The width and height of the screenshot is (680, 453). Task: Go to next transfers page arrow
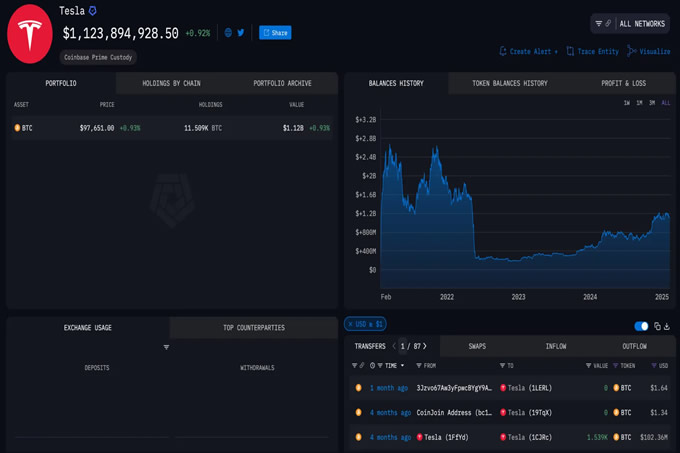tap(424, 346)
